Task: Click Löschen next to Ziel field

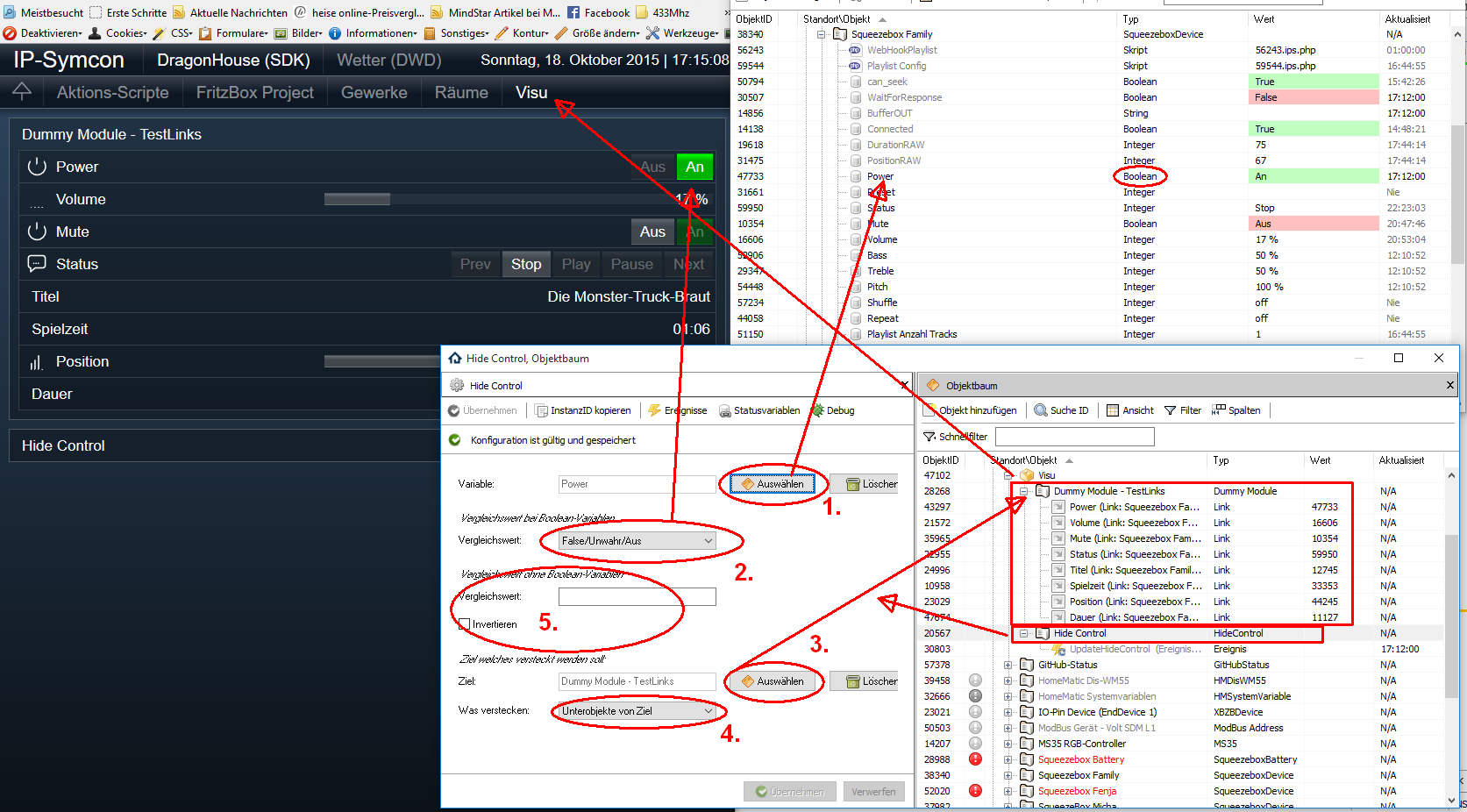Action: point(864,681)
